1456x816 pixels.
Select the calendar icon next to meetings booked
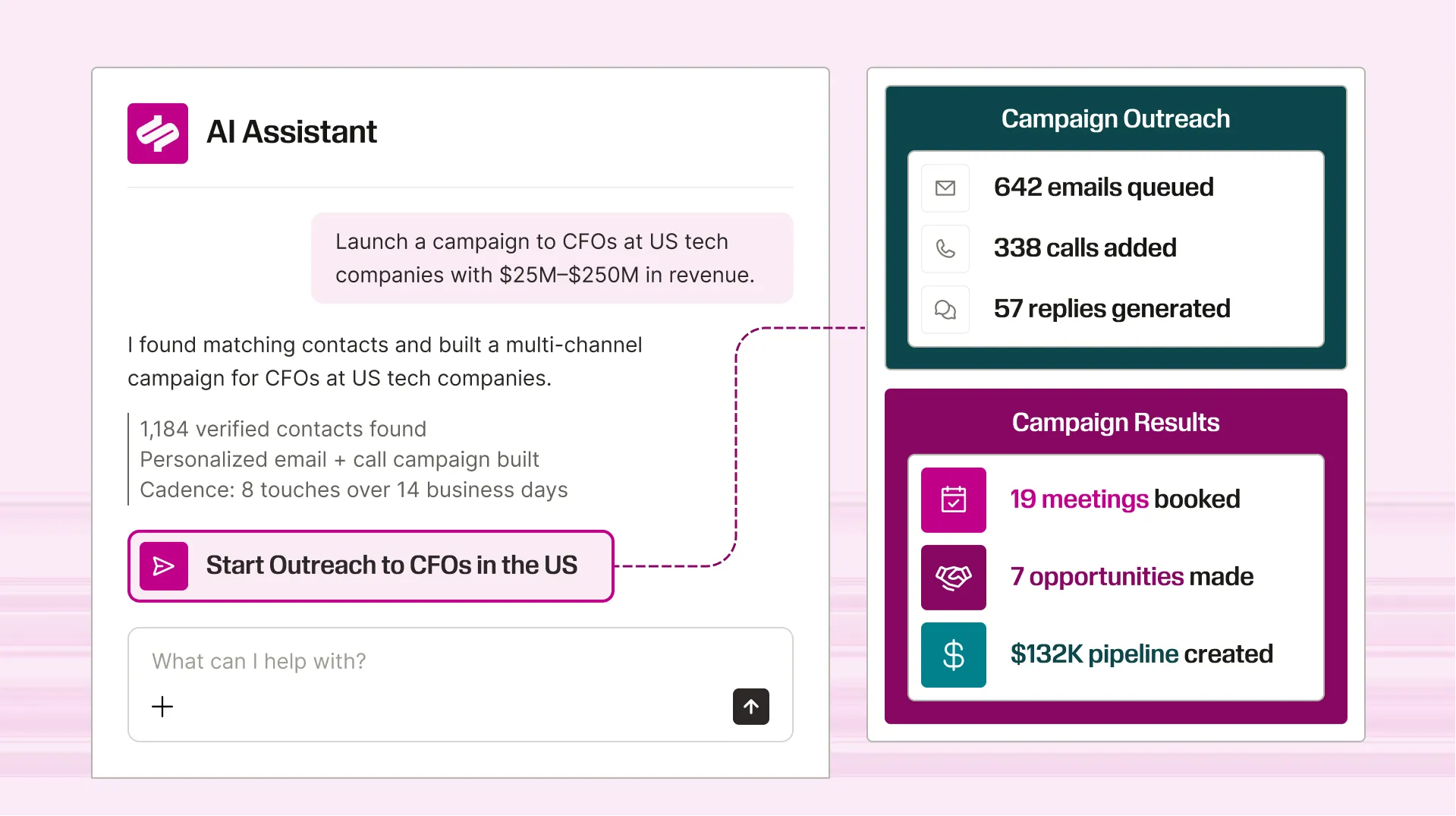click(x=953, y=499)
